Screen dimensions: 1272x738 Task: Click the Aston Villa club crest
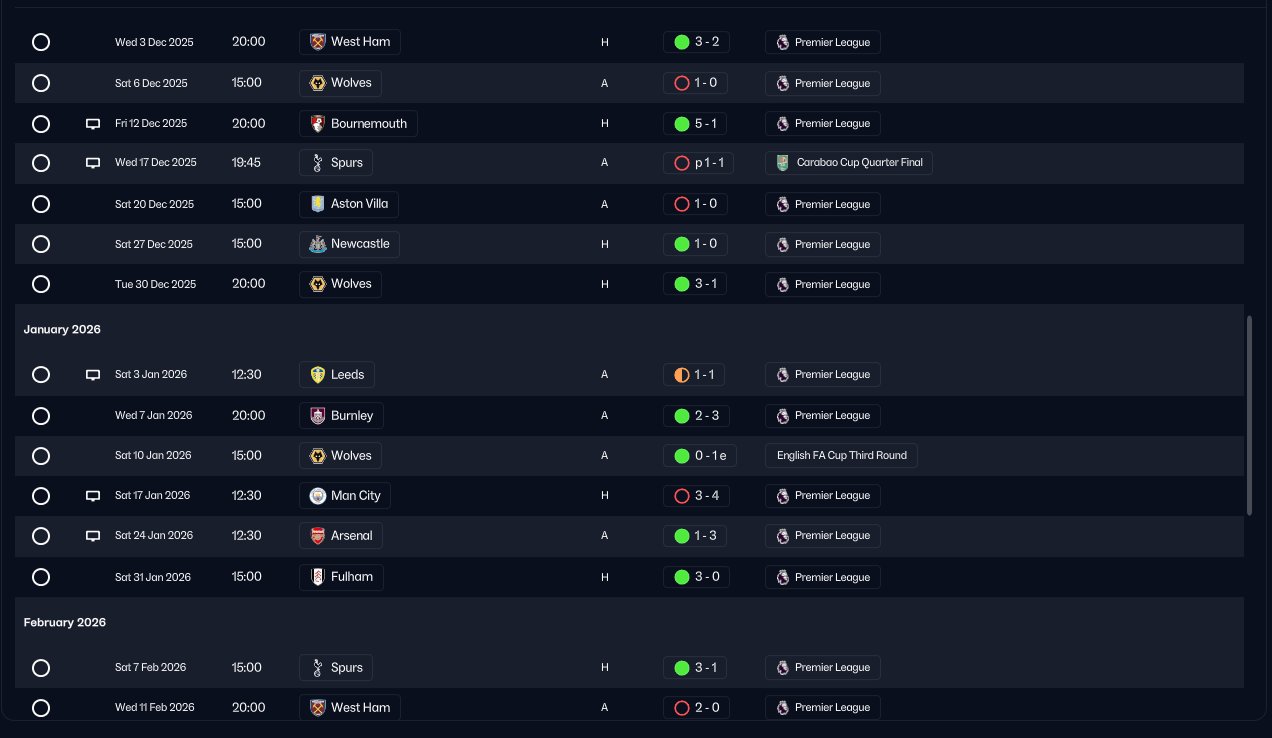(x=318, y=204)
